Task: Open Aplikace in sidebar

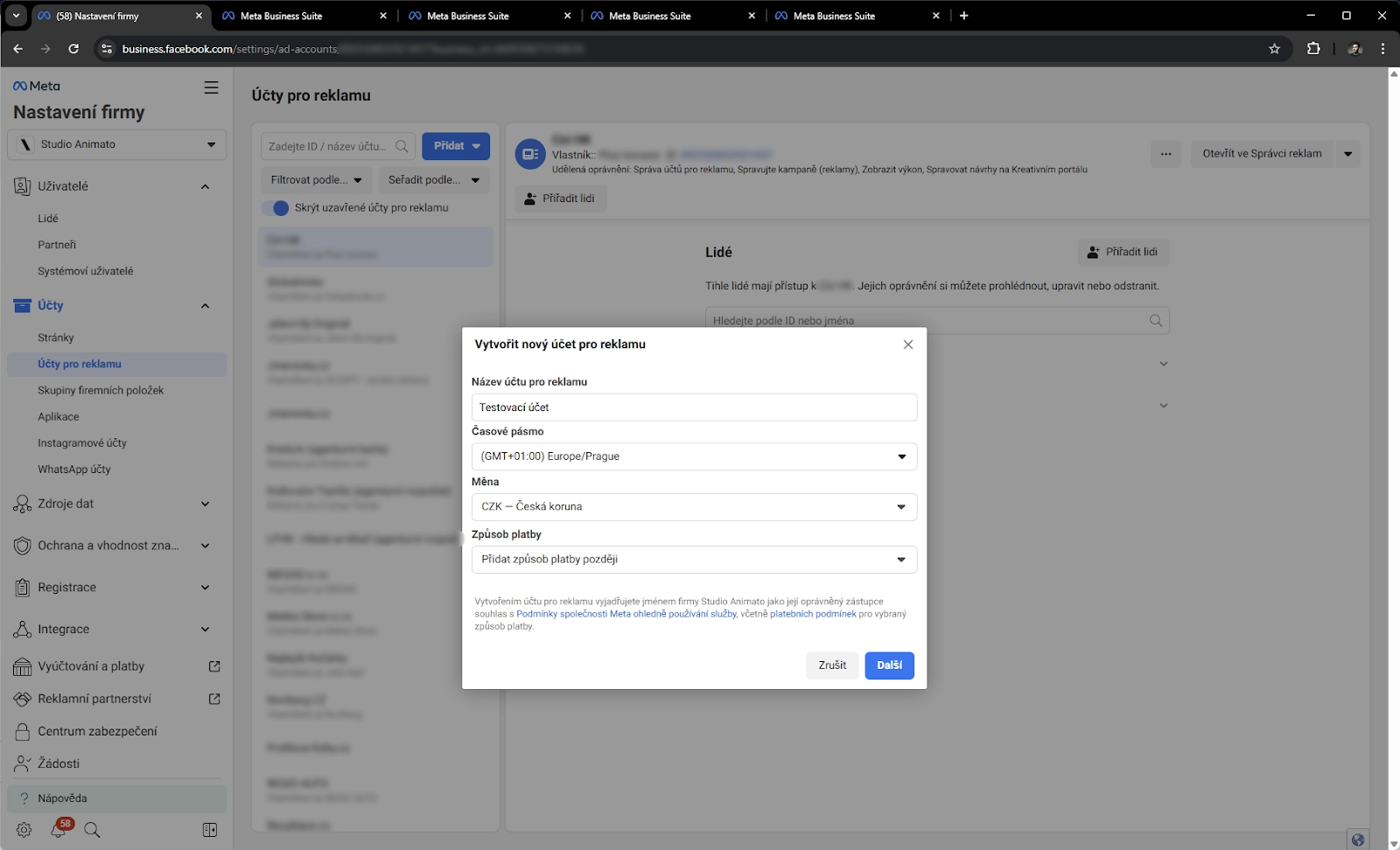Action: pos(59,417)
